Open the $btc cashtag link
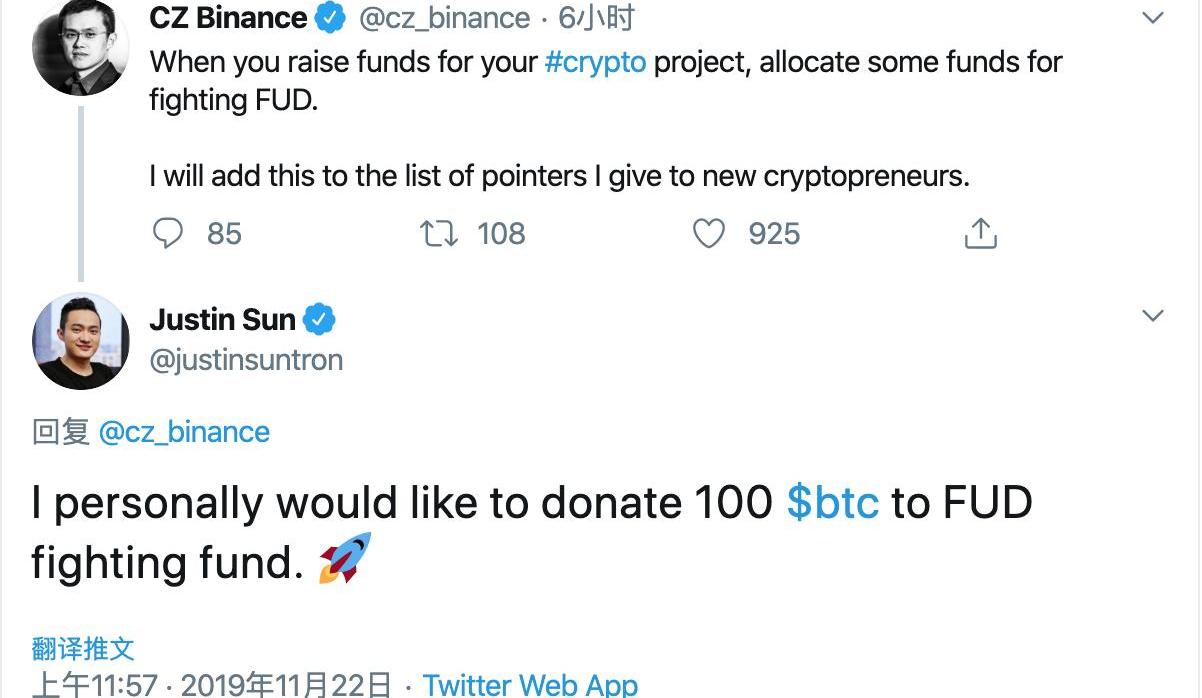The height and width of the screenshot is (698, 1202). (x=832, y=503)
